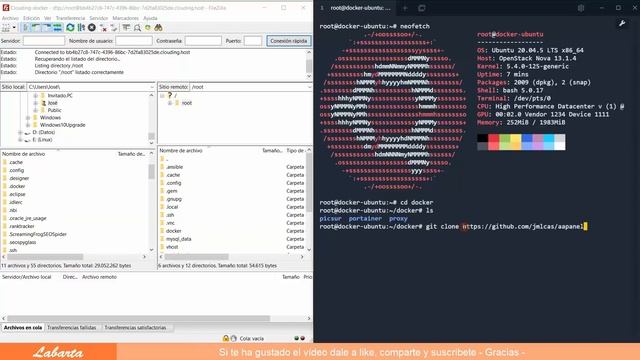The width and height of the screenshot is (640, 360).
Task: Expand the E: (Linux) drive node
Action: (x=20, y=140)
